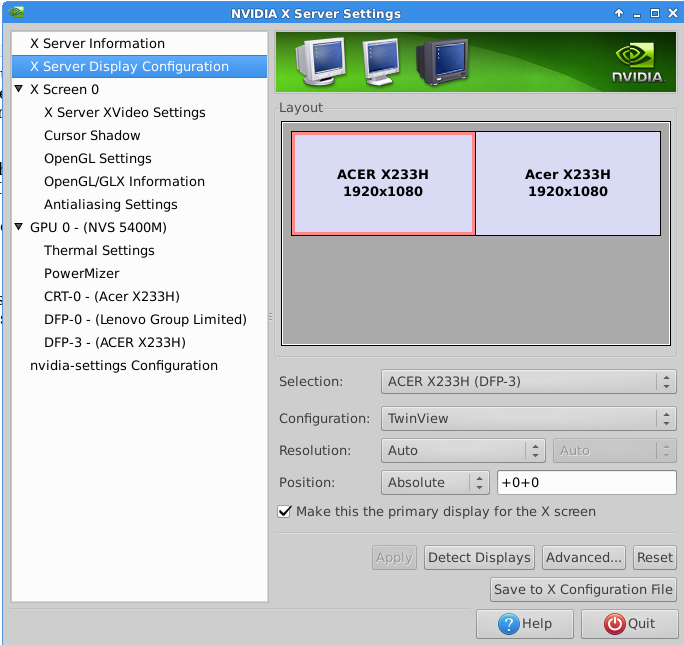Click Save to X Configuration File

(583, 590)
